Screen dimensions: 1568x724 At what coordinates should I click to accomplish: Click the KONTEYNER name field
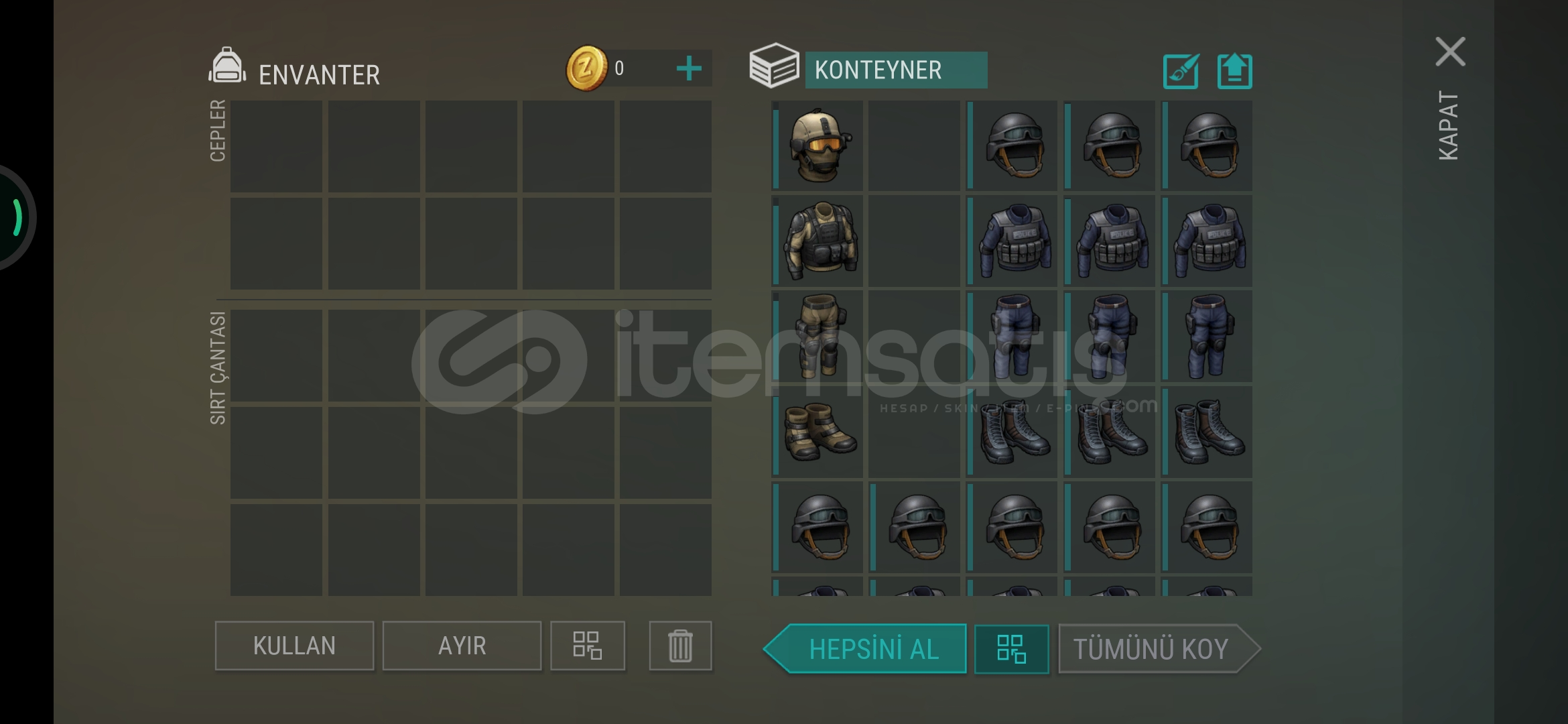(x=896, y=70)
